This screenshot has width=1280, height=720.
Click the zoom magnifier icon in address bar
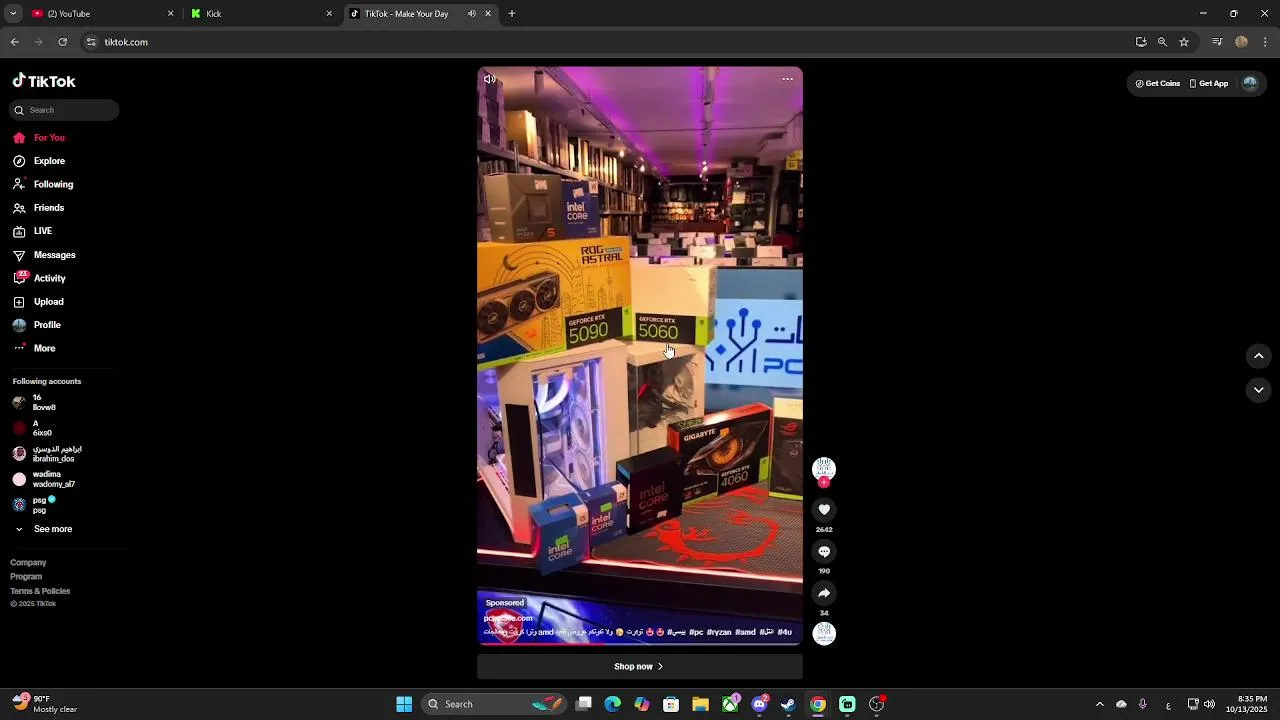tap(1162, 42)
